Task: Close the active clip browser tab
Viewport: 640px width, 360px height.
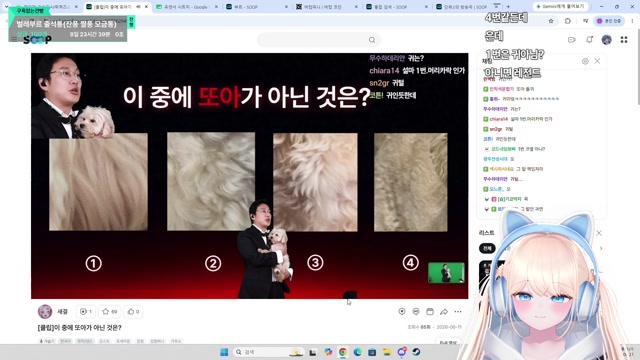Action: click(147, 7)
